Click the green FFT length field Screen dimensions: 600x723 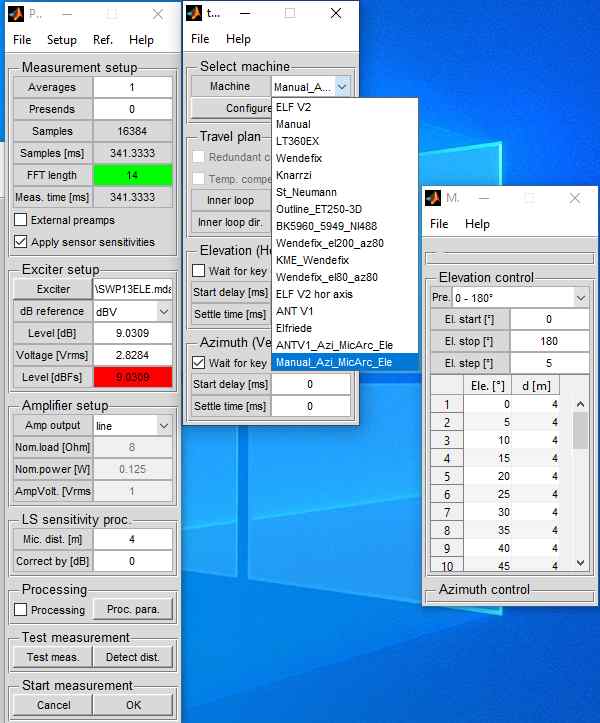click(x=132, y=175)
